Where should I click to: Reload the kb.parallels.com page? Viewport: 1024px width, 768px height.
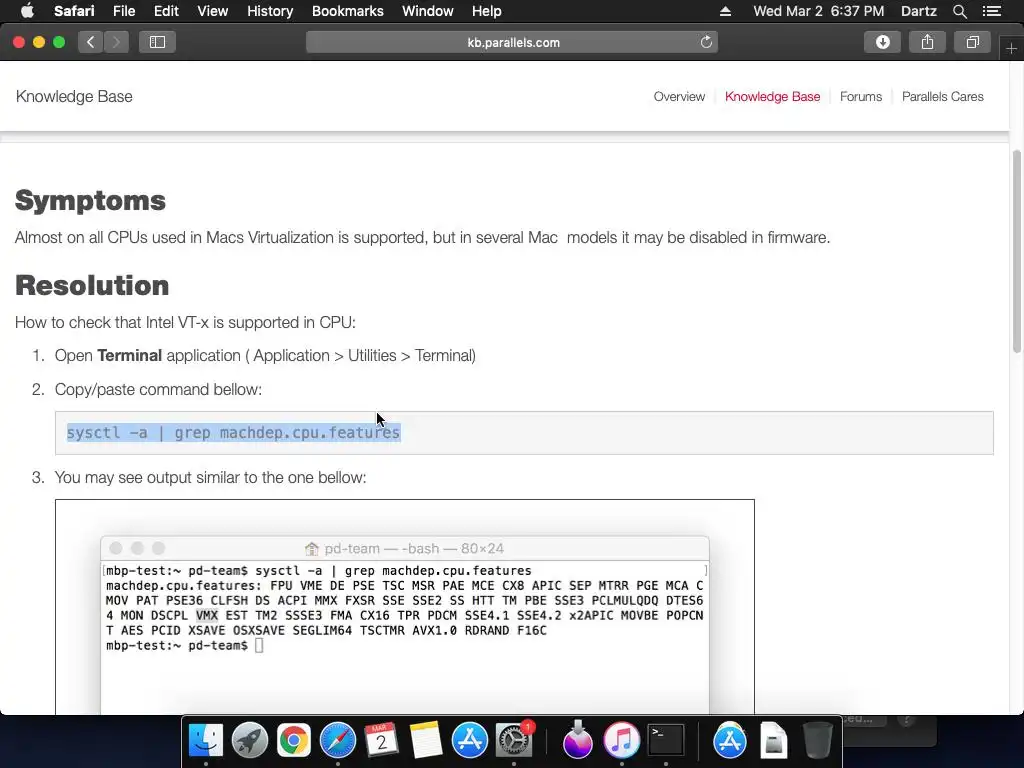pyautogui.click(x=706, y=42)
